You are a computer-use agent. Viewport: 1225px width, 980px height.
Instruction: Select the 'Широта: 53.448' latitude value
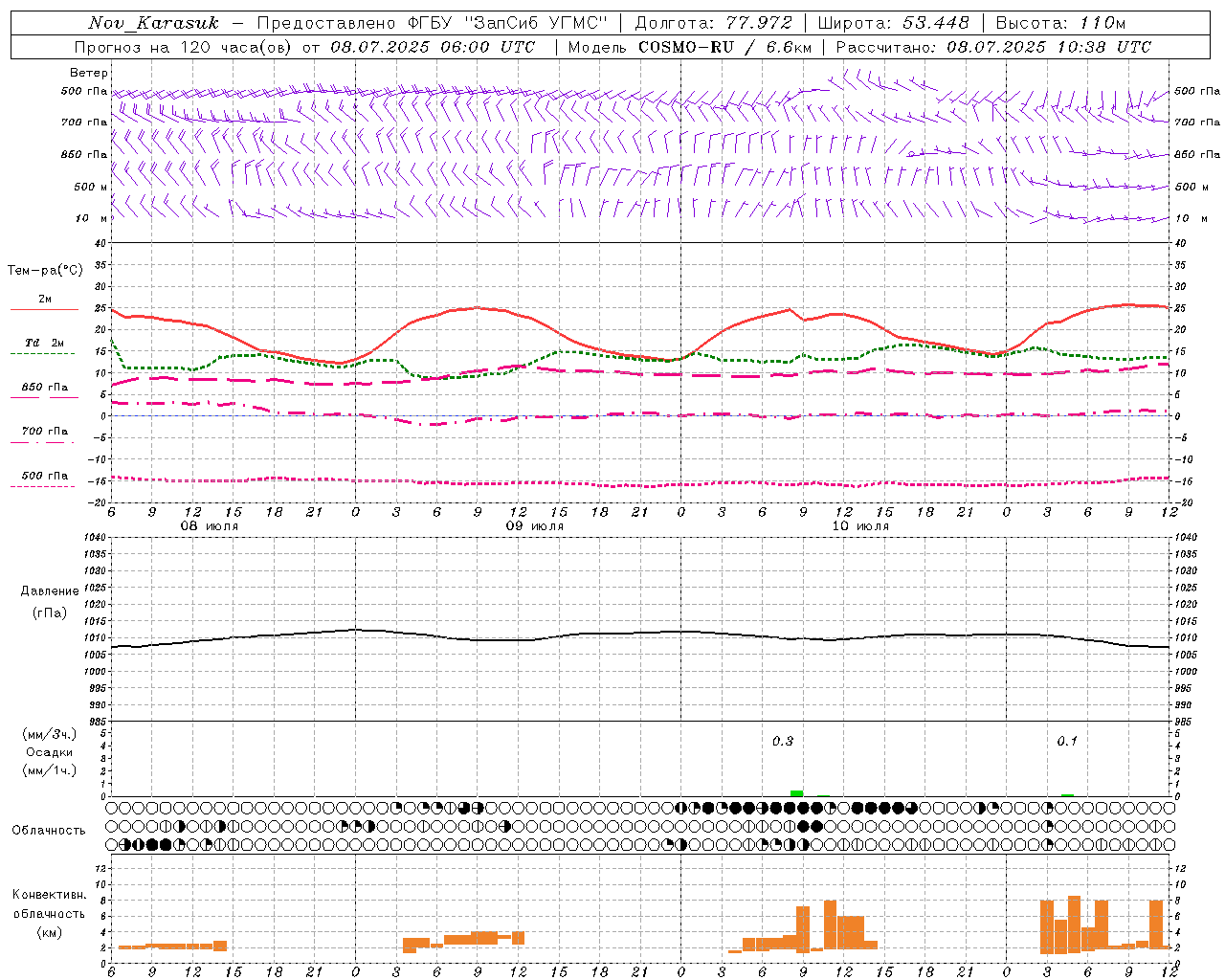(894, 23)
